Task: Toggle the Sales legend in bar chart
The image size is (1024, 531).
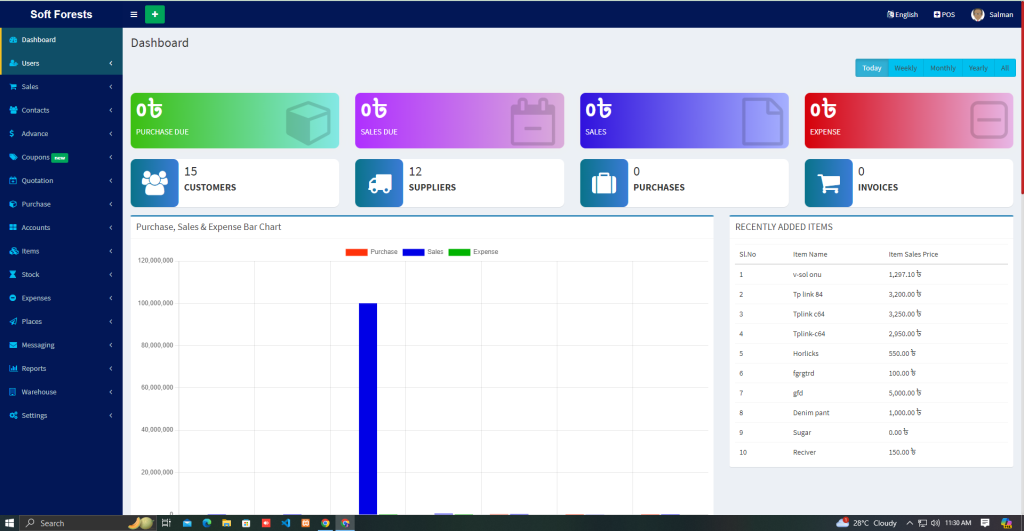Action: coord(423,252)
